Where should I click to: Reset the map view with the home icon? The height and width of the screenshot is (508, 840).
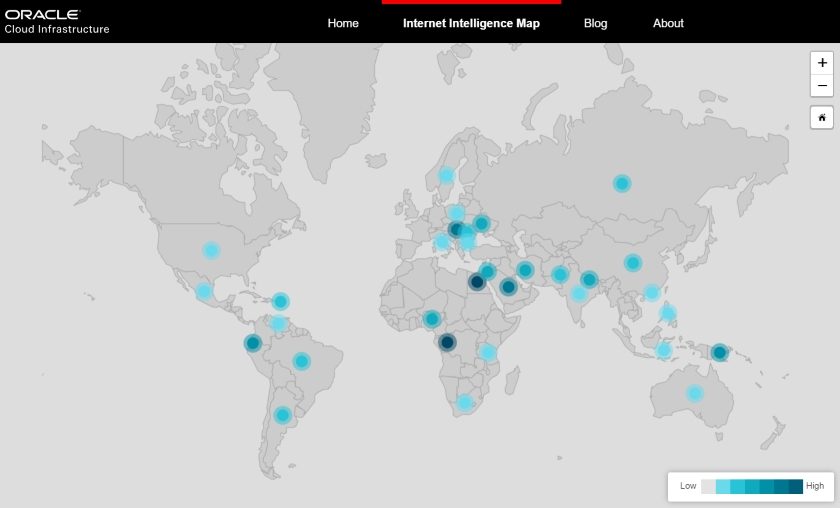pyautogui.click(x=822, y=117)
